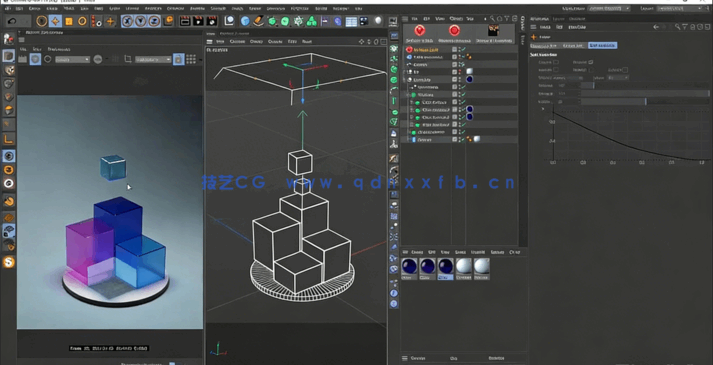
Task: Open the viewport hamburger menu
Action: [210, 41]
